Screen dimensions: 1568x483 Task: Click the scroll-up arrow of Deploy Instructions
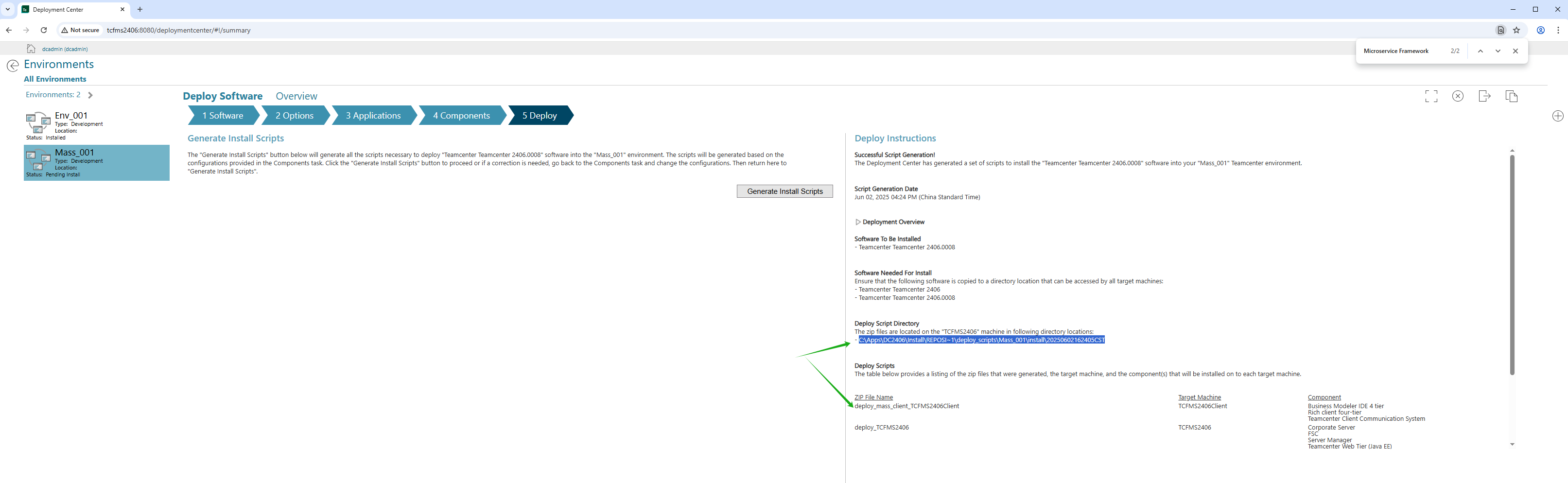[x=1512, y=150]
